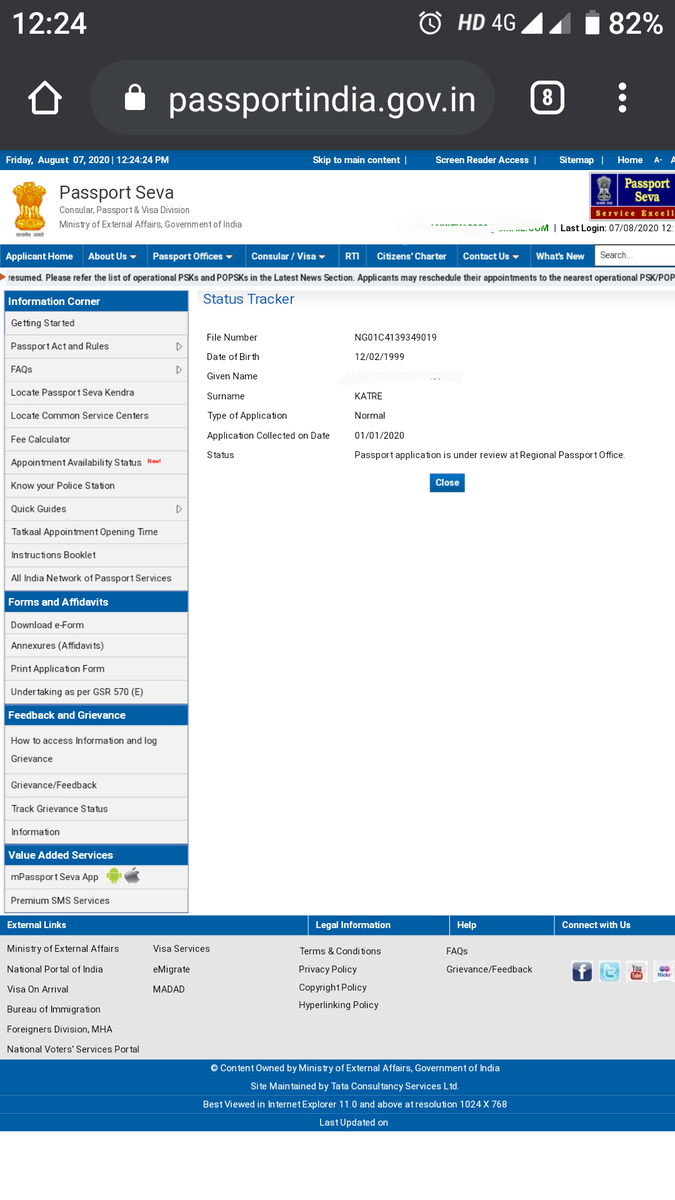
Task: Open the MADAD footer link
Action: (x=169, y=989)
